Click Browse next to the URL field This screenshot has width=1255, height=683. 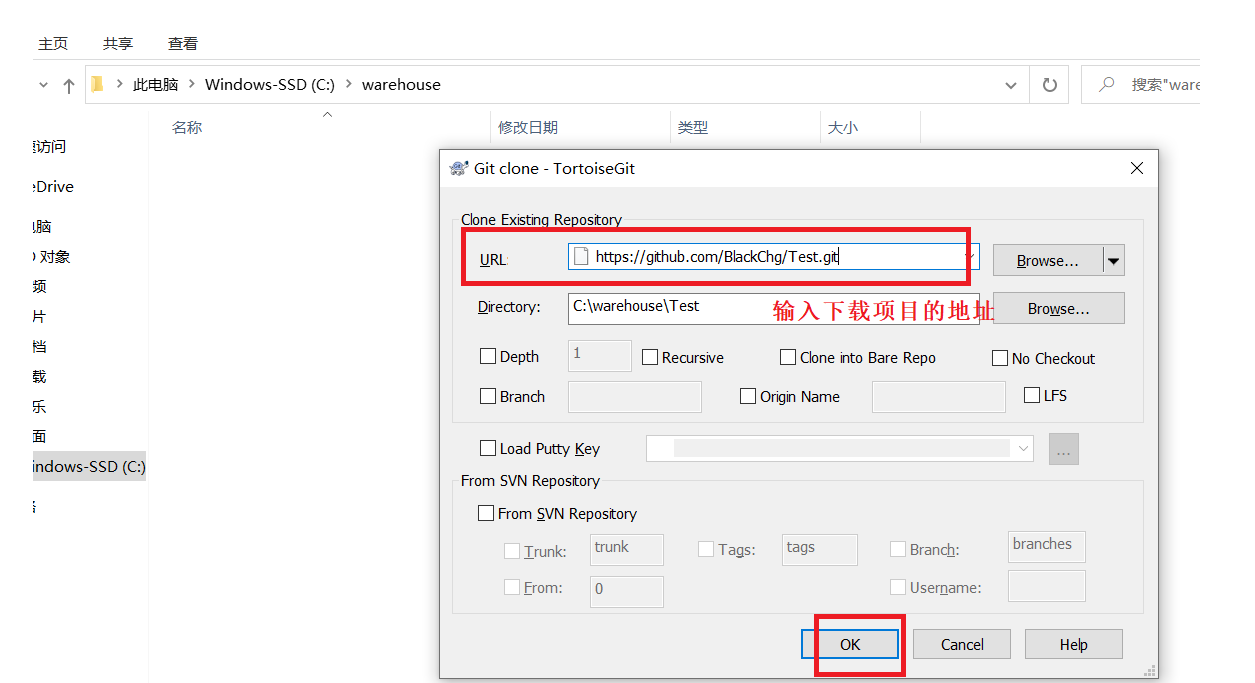[1048, 260]
